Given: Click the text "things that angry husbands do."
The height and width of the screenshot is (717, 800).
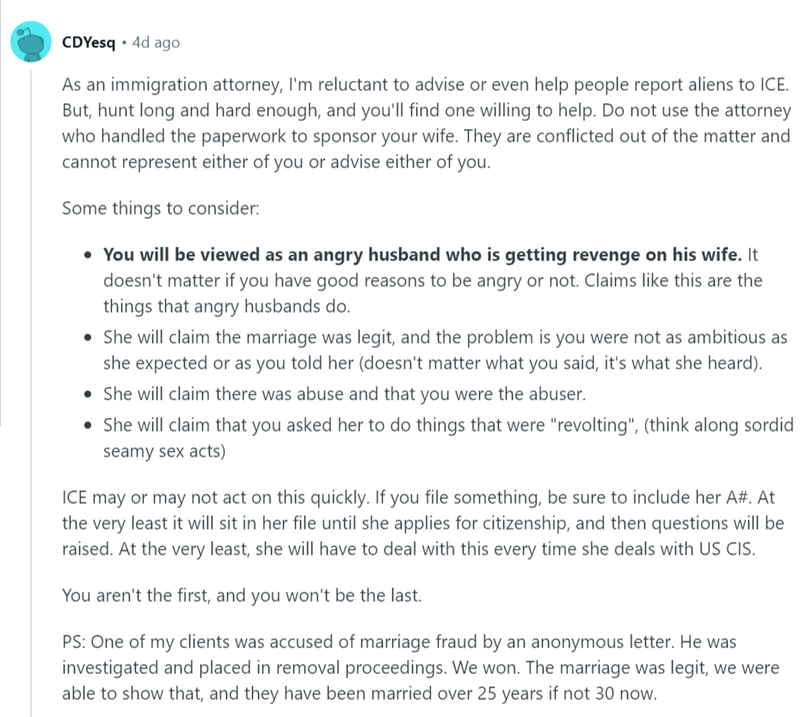Looking at the screenshot, I should tap(227, 306).
